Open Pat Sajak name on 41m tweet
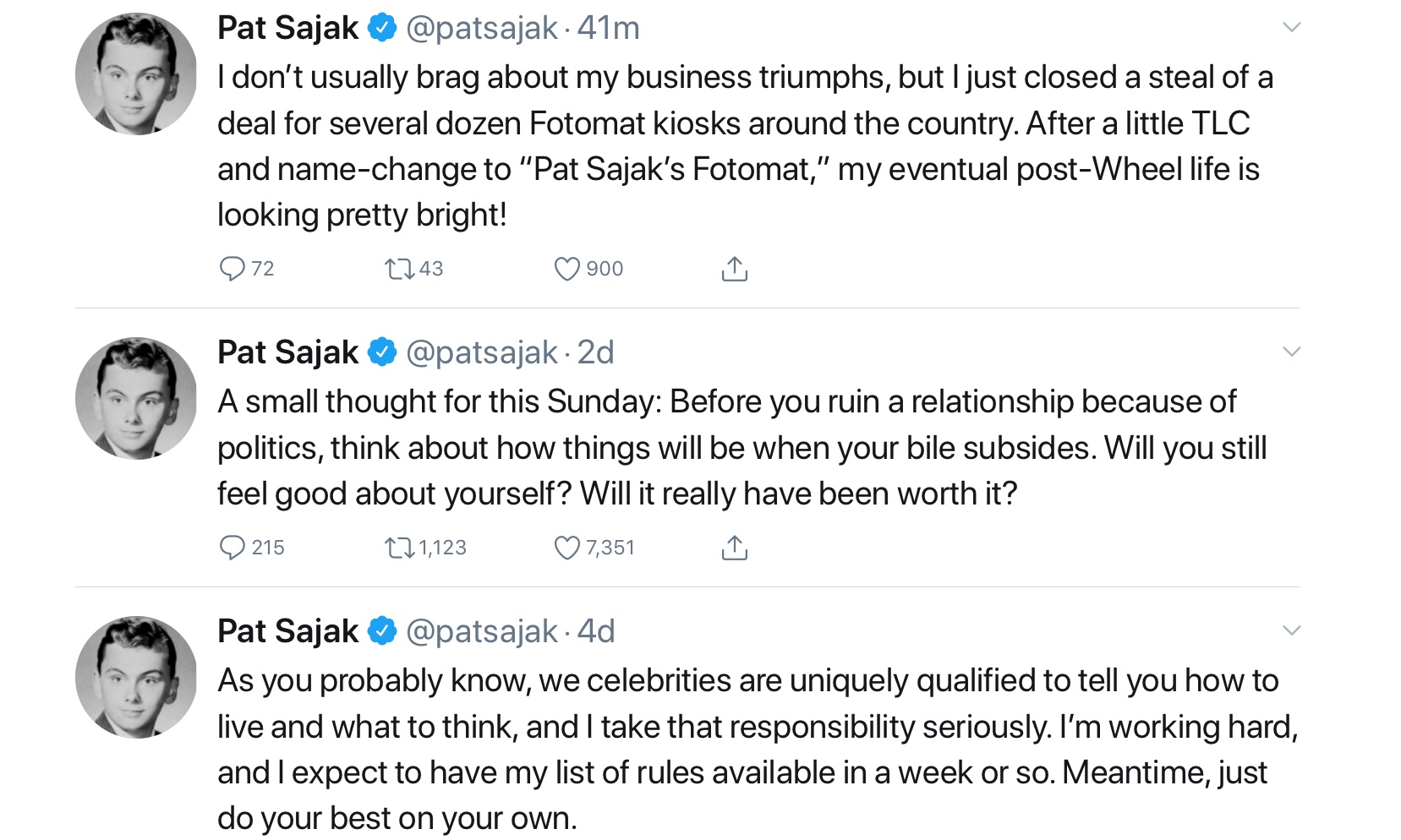Image resolution: width=1401 pixels, height=840 pixels. (x=287, y=28)
